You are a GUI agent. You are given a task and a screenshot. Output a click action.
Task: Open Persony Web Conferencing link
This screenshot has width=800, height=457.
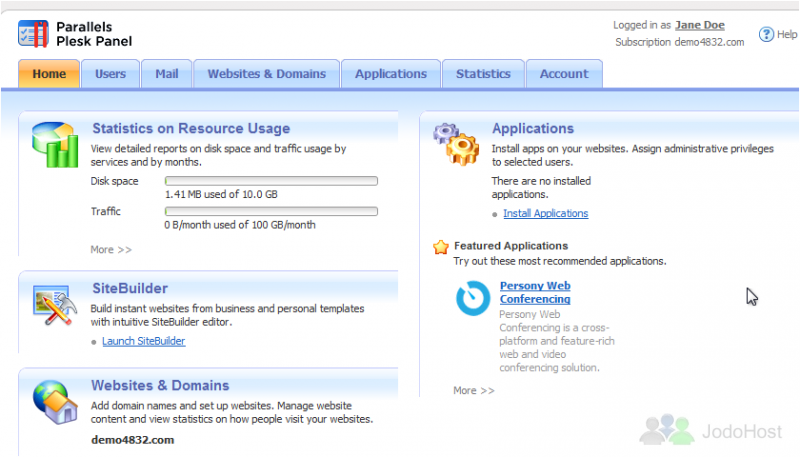[x=535, y=292]
